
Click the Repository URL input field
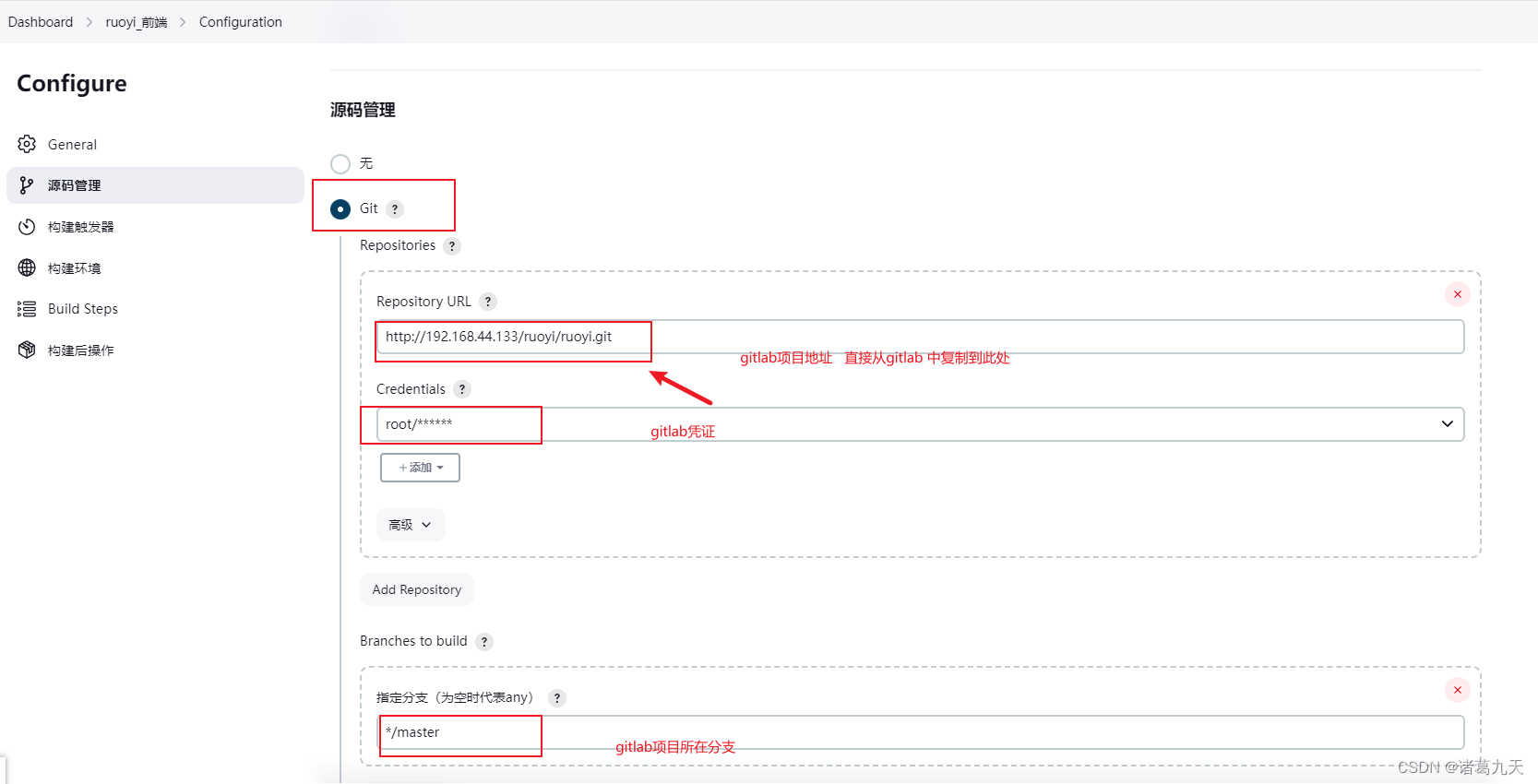[x=920, y=337]
